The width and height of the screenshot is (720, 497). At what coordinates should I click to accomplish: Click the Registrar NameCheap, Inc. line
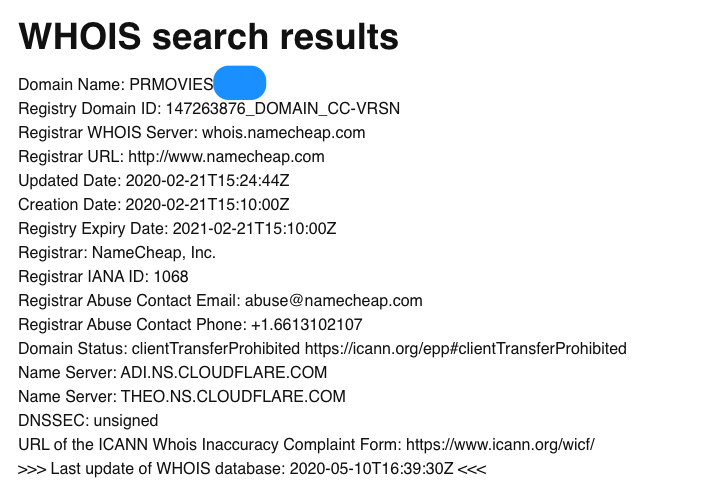coord(117,252)
